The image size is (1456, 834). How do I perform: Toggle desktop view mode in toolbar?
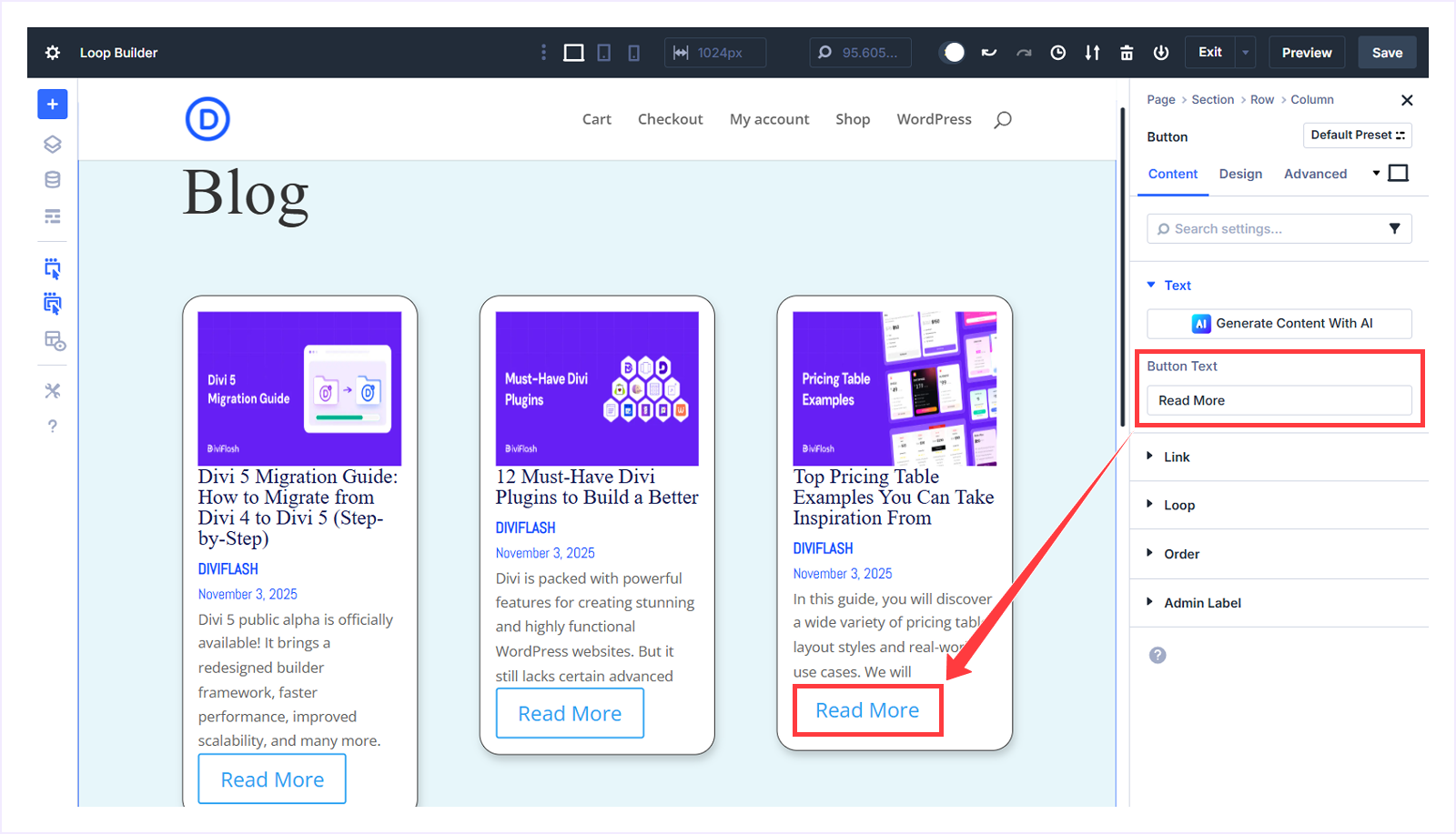point(573,52)
